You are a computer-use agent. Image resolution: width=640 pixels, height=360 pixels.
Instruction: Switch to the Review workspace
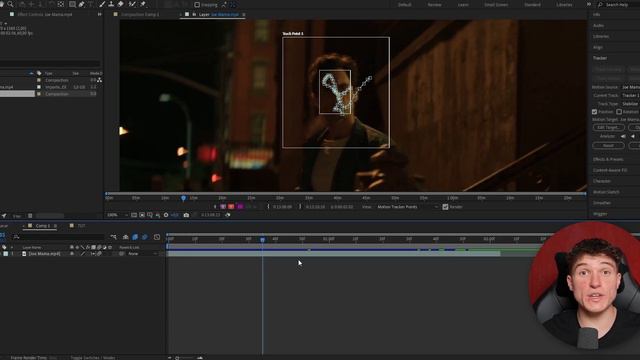point(434,4)
